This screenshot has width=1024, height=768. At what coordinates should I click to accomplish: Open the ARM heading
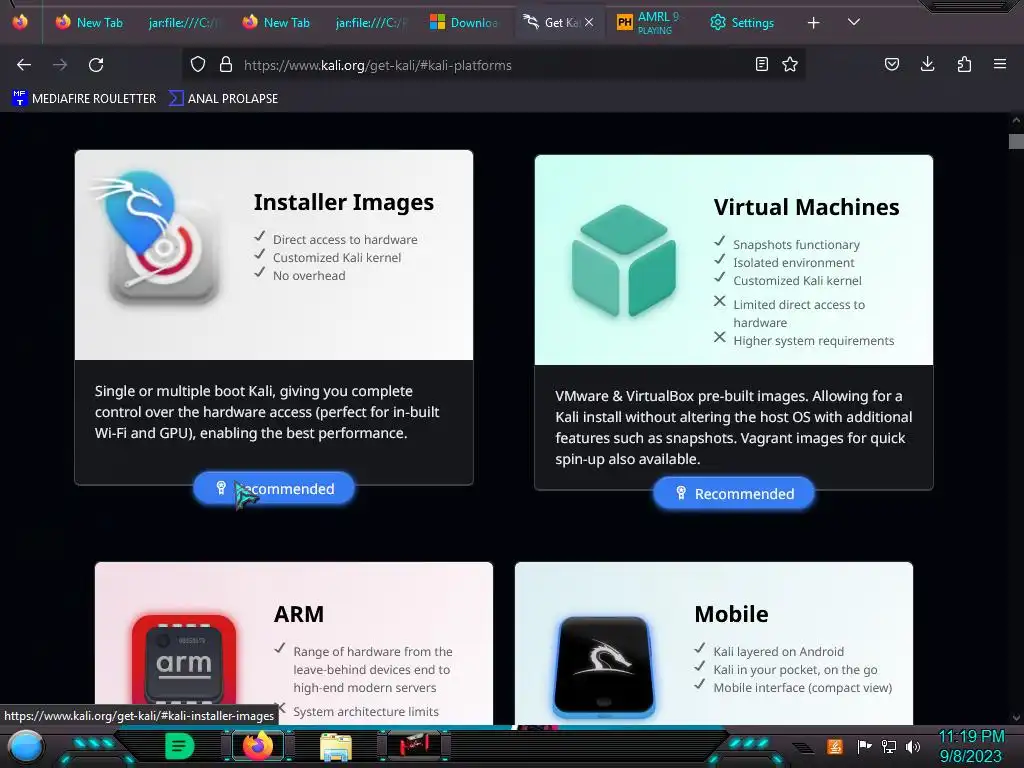point(298,614)
